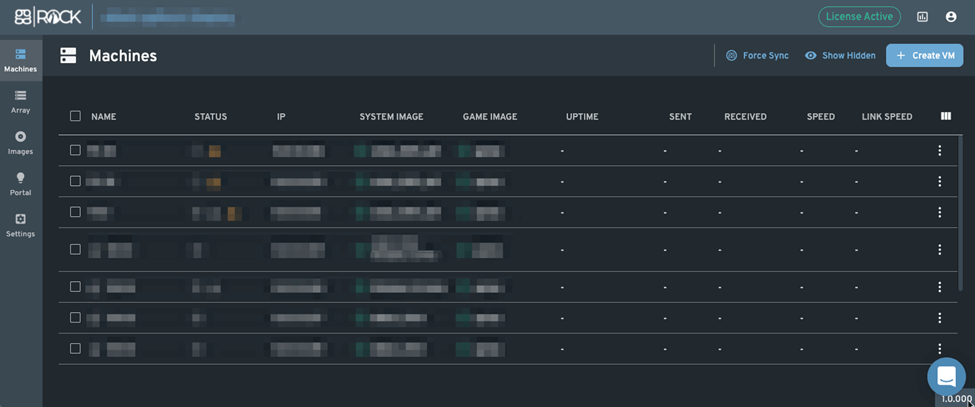Sort by the NAME column header
The image size is (975, 407).
point(103,117)
